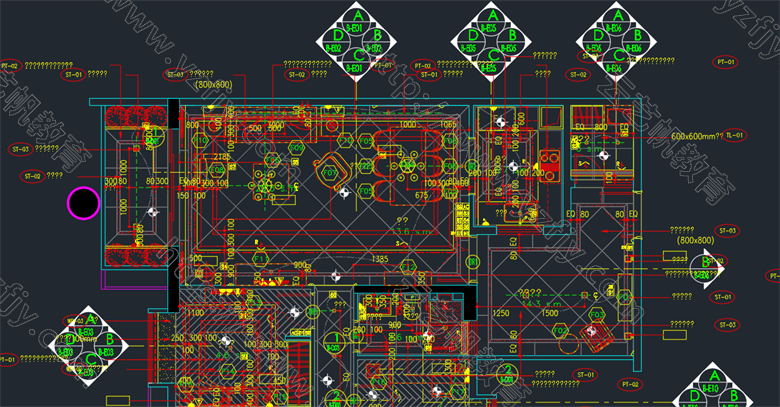780x407 pixels.
Task: Select the F02 hexagon furniture tag
Action: coord(560,330)
